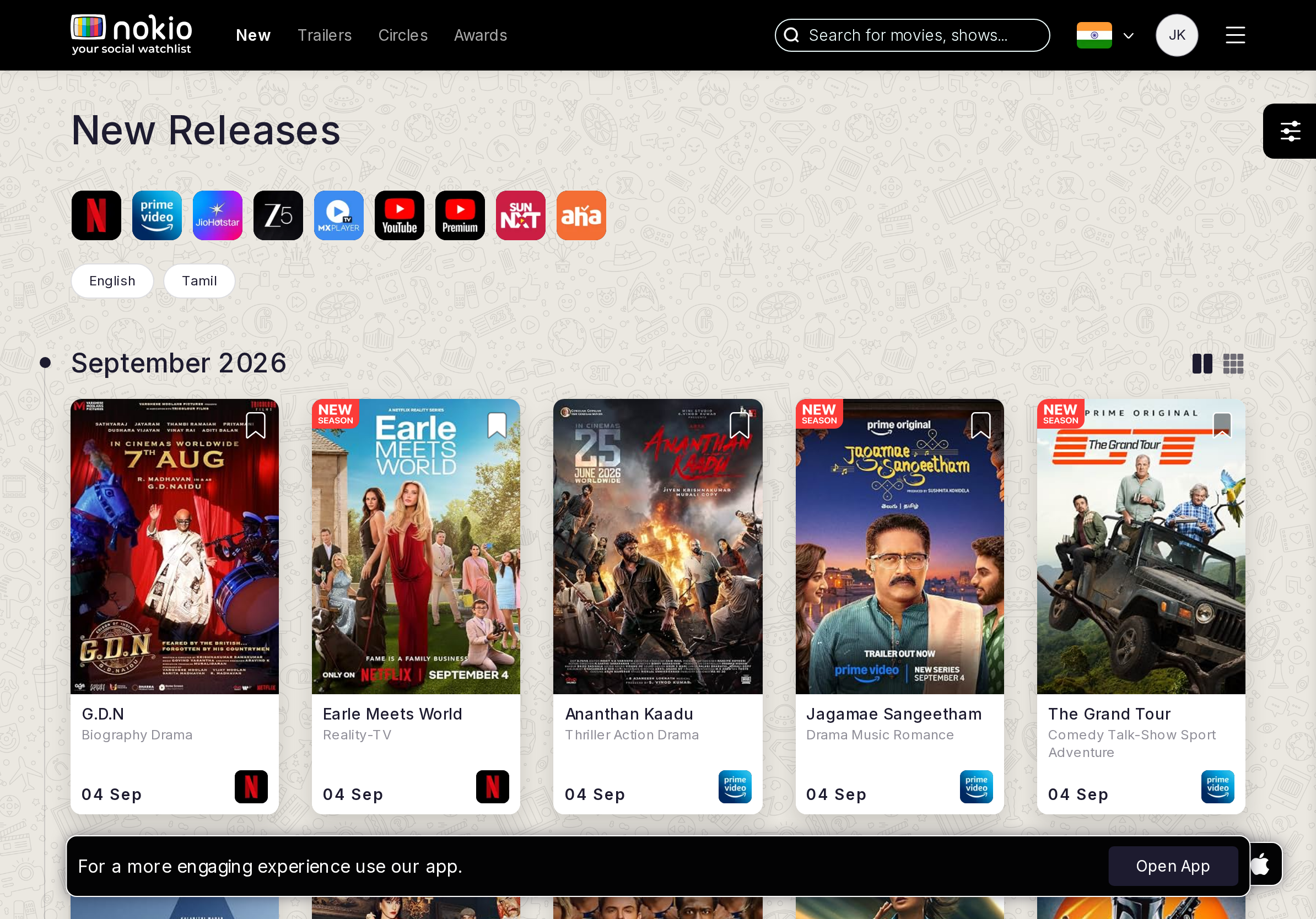This screenshot has height=919, width=1316.
Task: Open the Earle Meets World title link
Action: 392,714
